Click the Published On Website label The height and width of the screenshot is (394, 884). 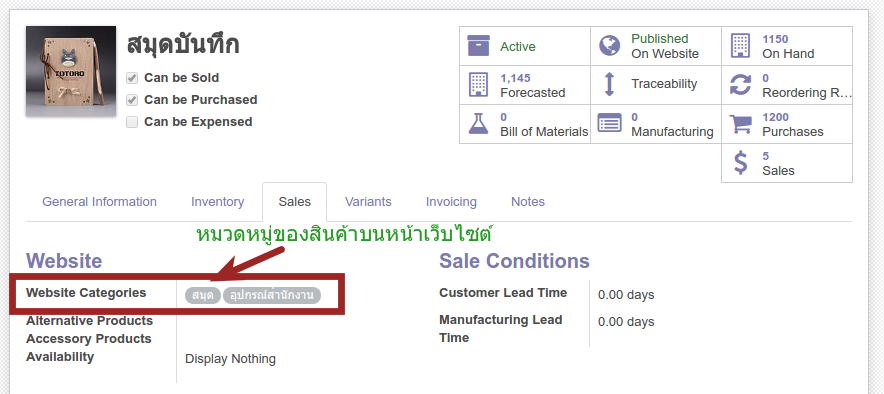(x=665, y=46)
